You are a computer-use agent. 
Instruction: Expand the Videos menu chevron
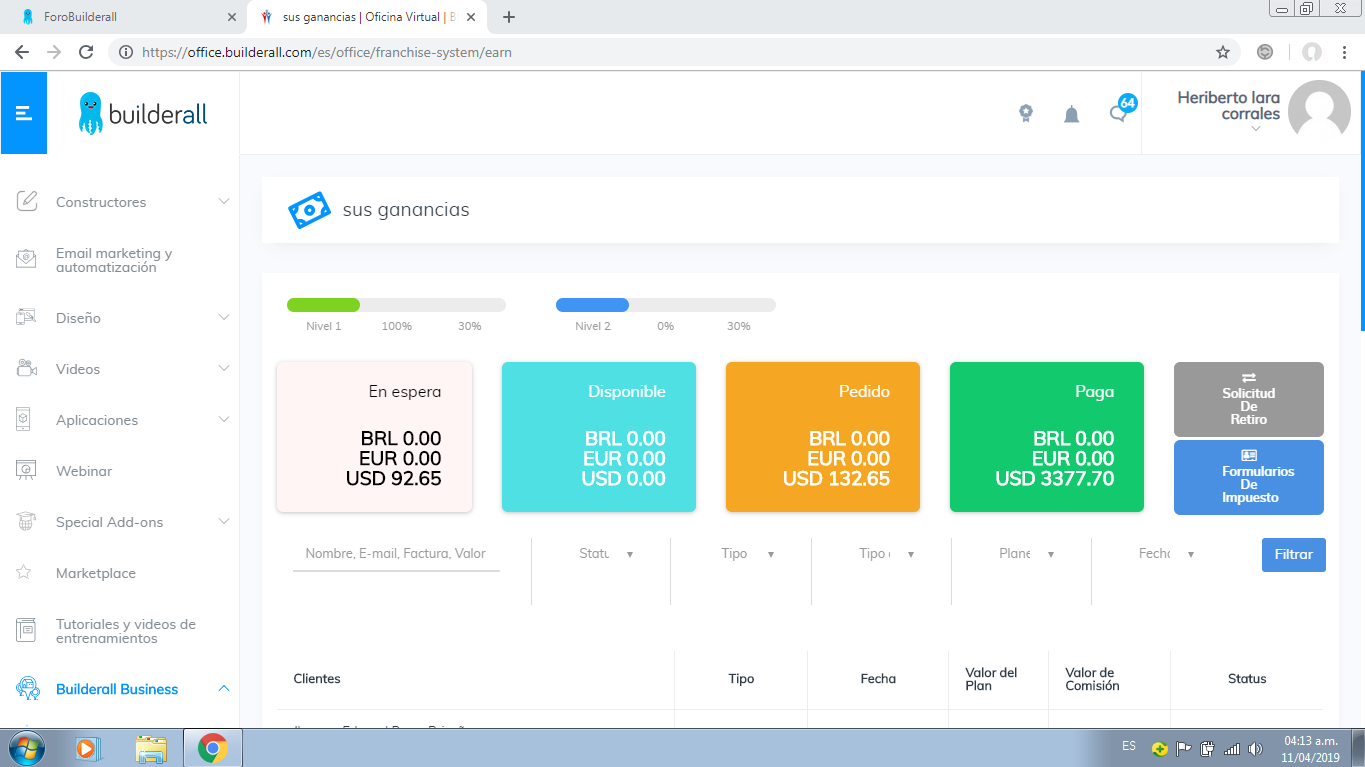224,368
